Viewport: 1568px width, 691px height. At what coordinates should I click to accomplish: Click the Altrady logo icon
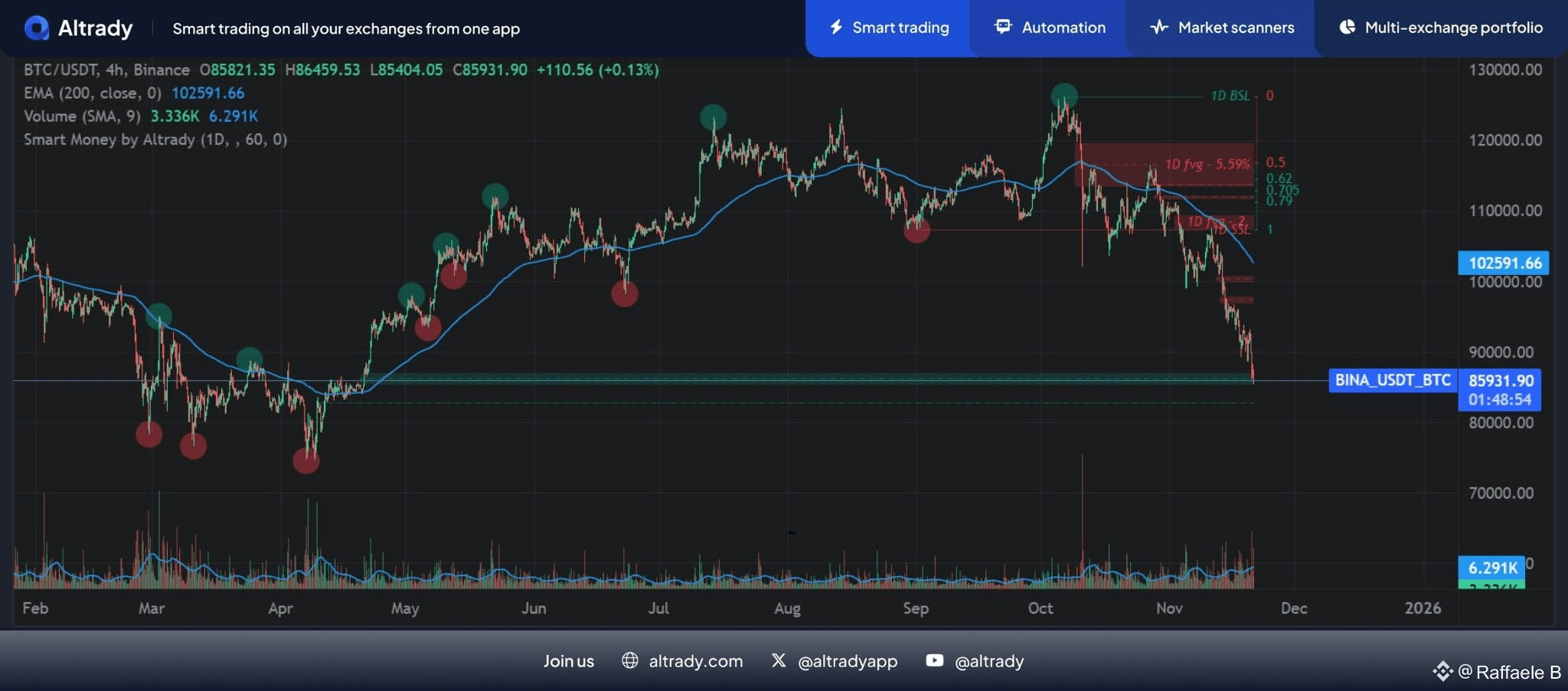click(x=36, y=28)
